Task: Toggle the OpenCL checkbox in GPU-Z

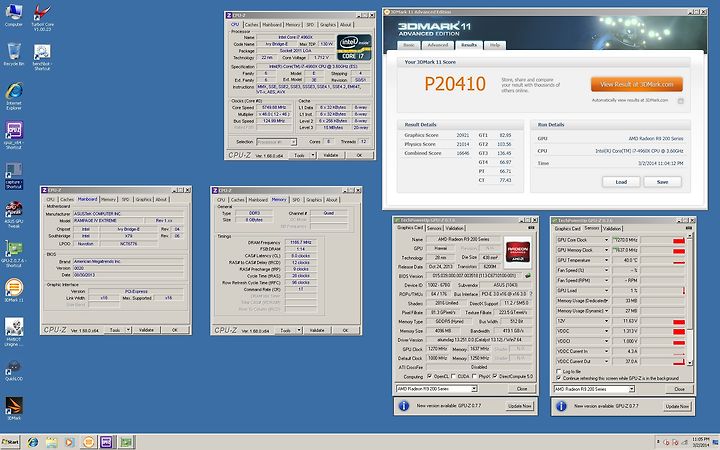Action: (430, 376)
